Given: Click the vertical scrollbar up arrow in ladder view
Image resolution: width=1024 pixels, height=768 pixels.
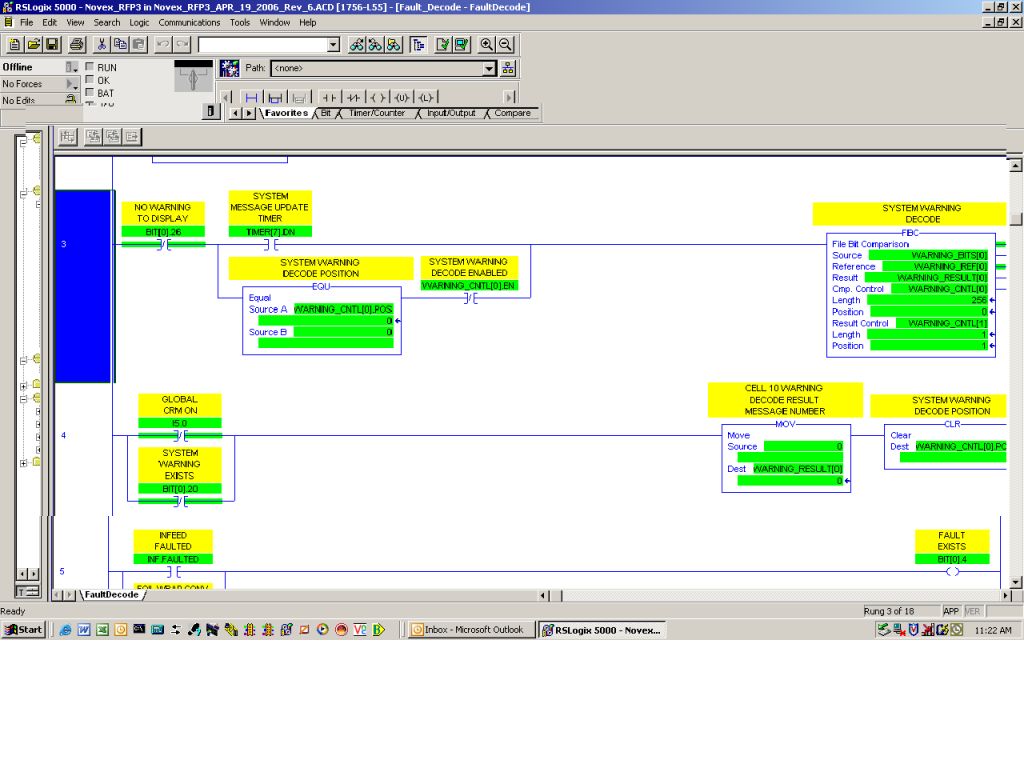Looking at the screenshot, I should pyautogui.click(x=1016, y=166).
